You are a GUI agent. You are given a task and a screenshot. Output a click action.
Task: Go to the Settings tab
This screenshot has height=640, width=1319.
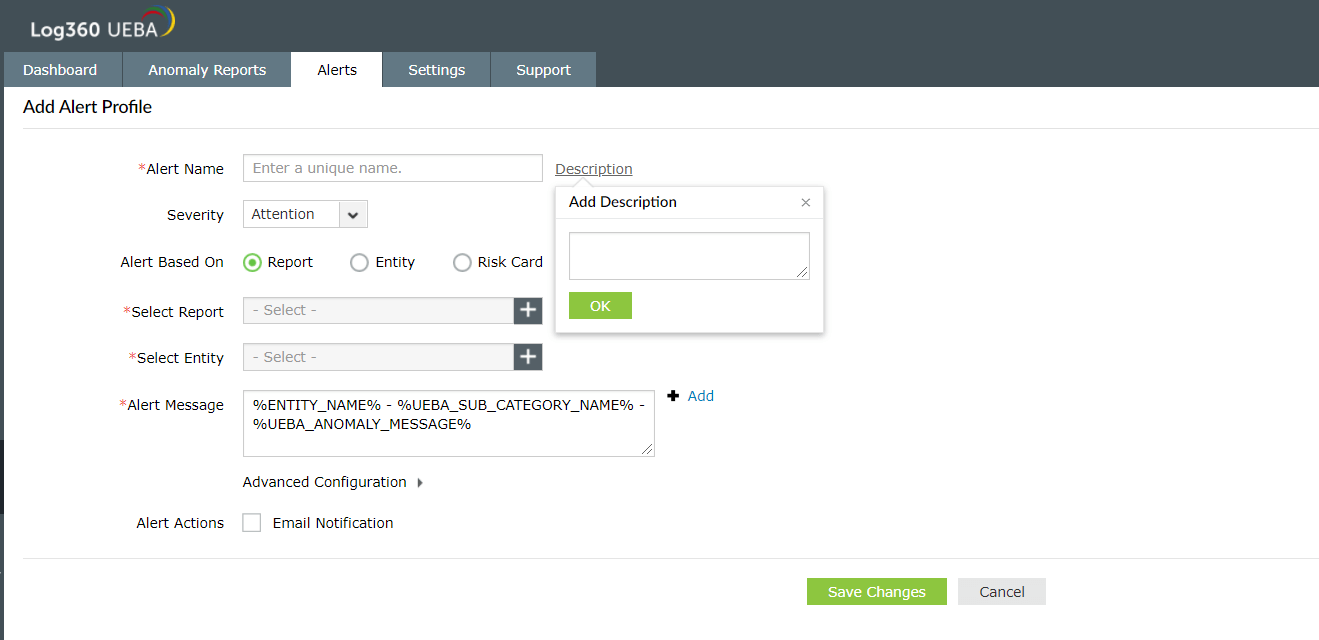tap(436, 70)
